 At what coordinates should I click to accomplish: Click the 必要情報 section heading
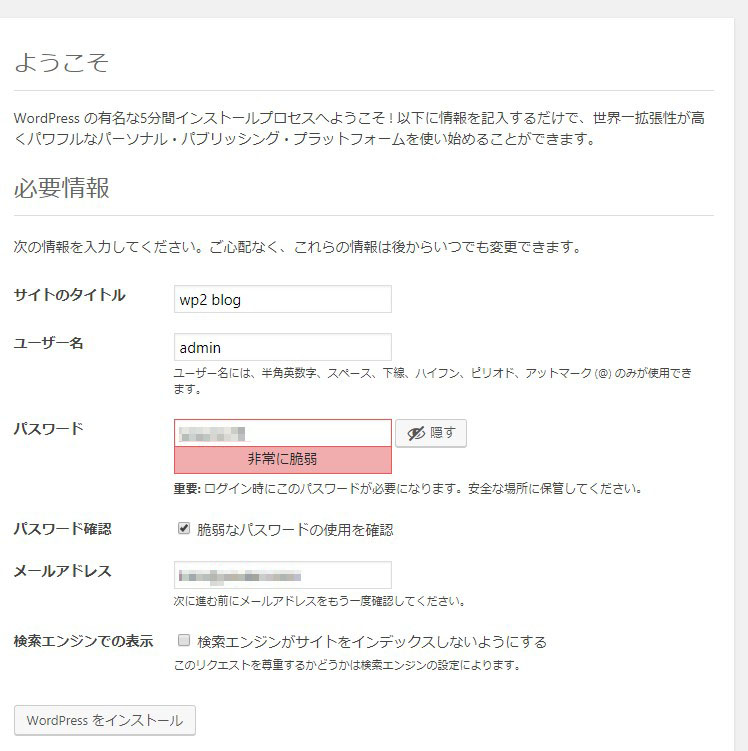(62, 188)
